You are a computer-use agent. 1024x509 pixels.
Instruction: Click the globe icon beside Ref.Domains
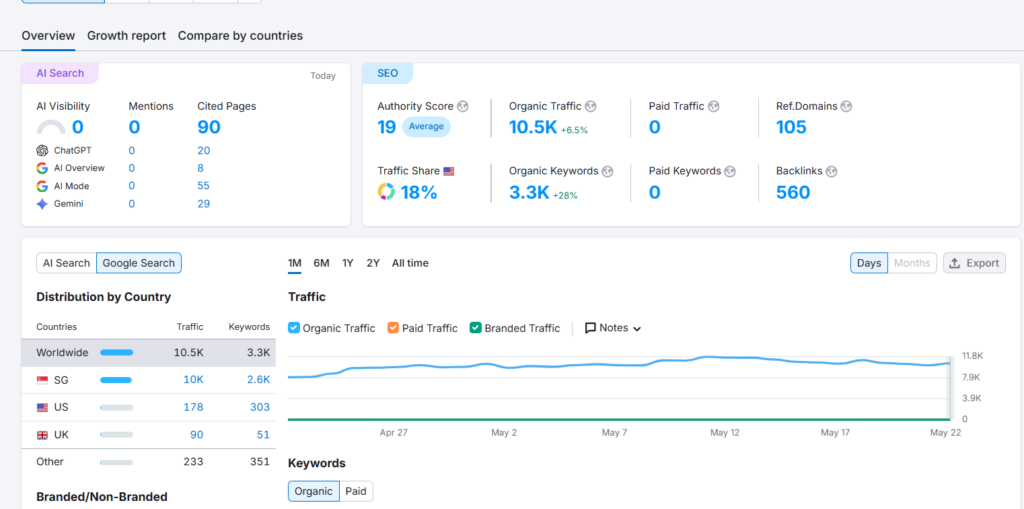(846, 106)
